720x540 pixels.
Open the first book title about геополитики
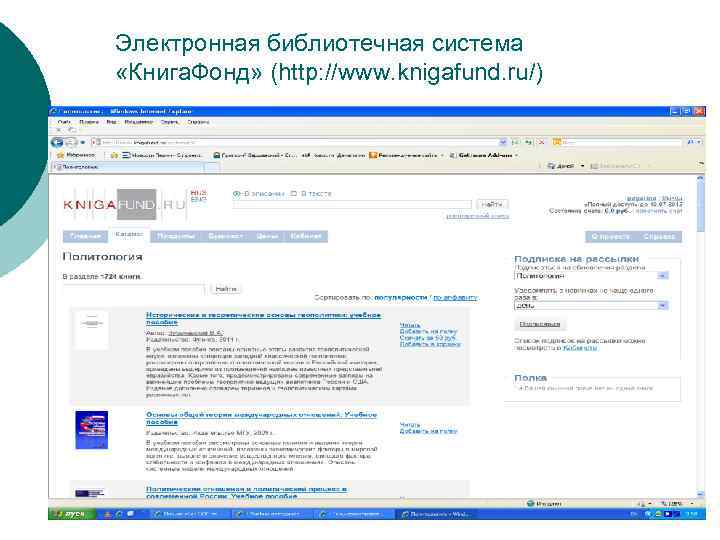coord(263,318)
